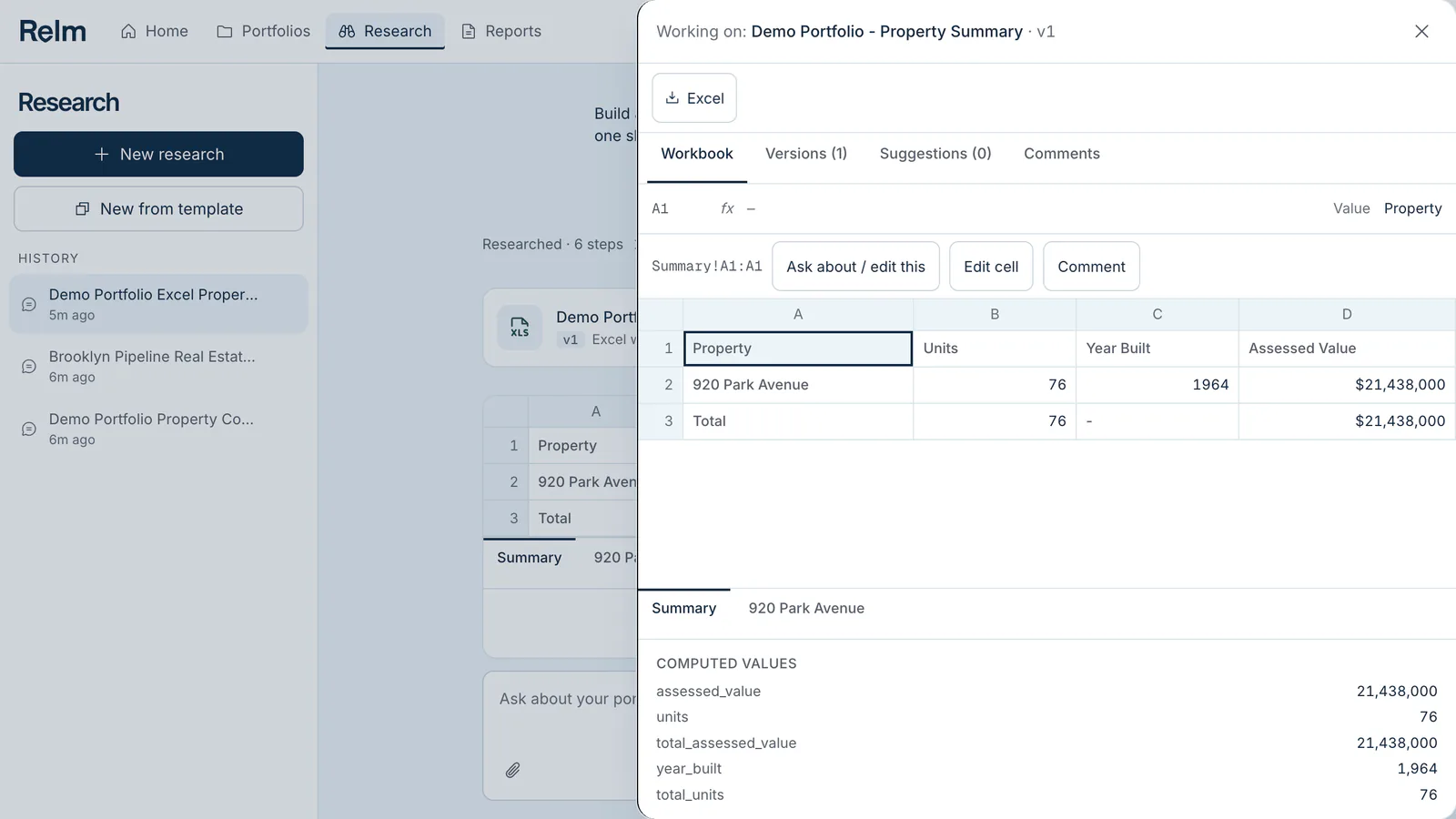Click chat icon beside Demo Portfolio Excel Proper...
Image resolution: width=1456 pixels, height=819 pixels.
29,304
